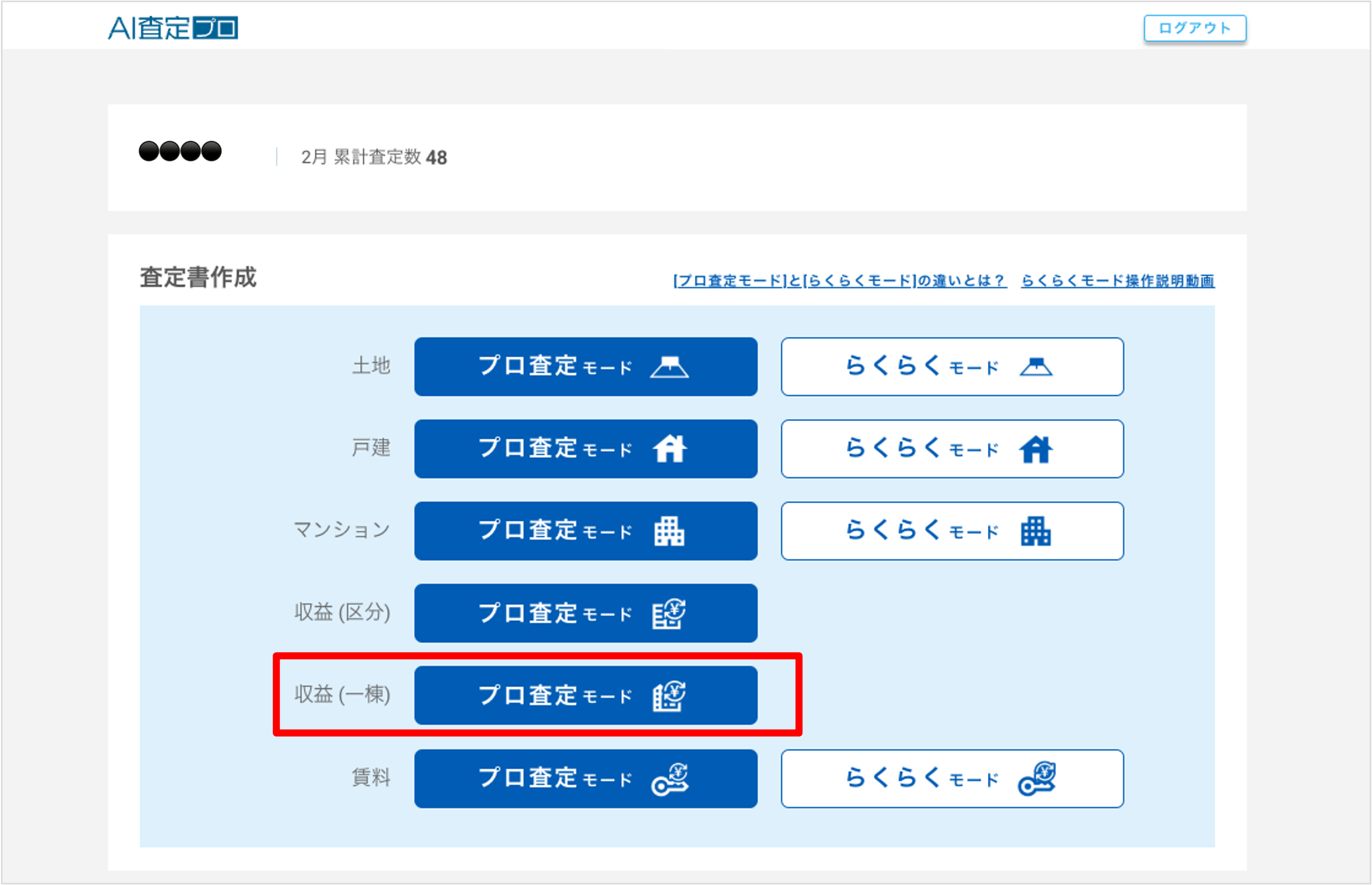
Task: Click yen building icon on 収益(一棟) button
Action: [669, 696]
